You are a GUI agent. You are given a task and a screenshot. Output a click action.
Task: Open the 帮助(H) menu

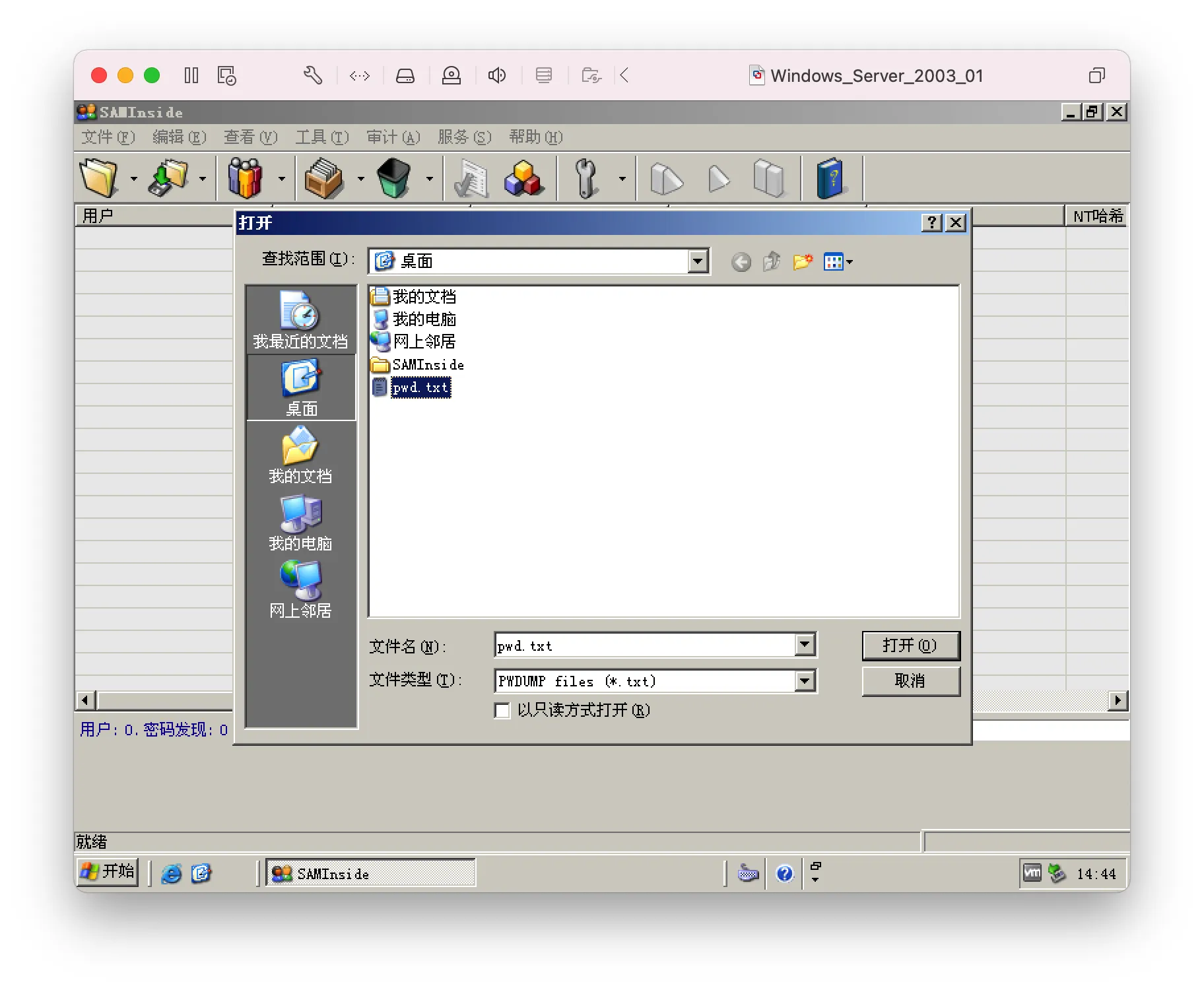coord(536,137)
